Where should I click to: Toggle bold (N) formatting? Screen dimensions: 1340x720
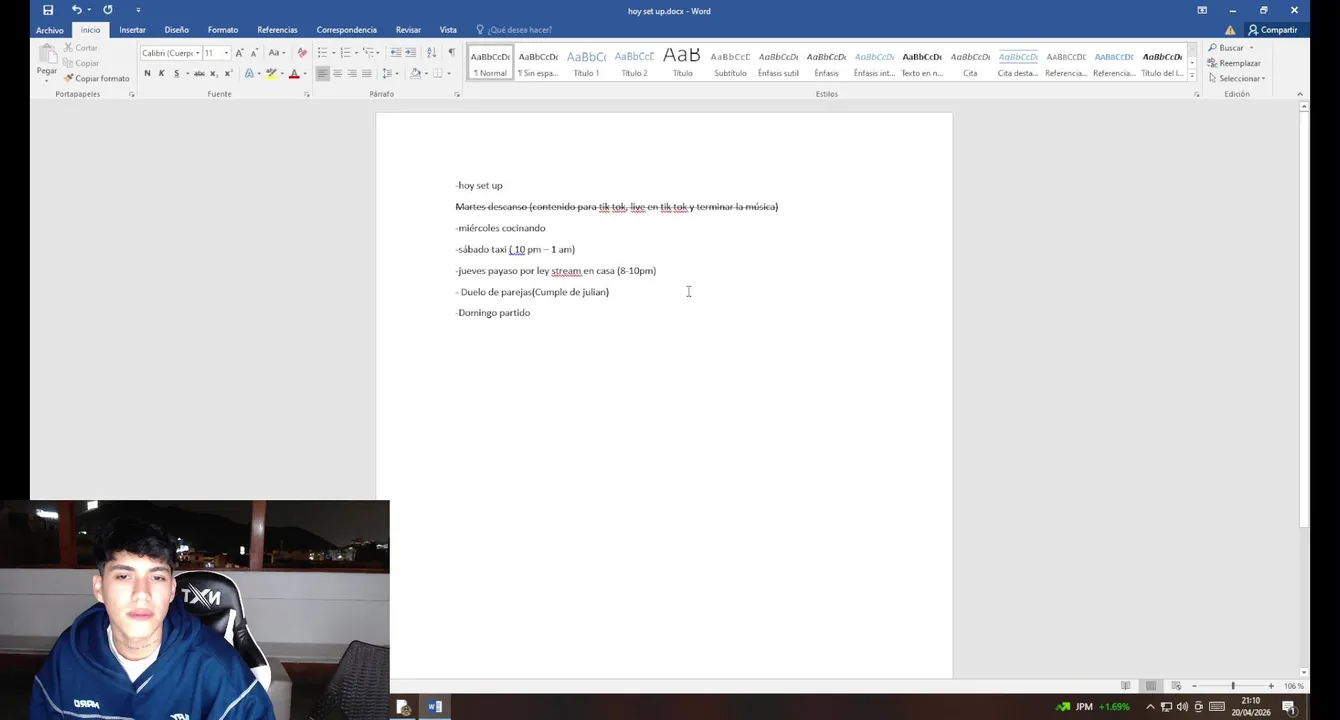[x=147, y=73]
